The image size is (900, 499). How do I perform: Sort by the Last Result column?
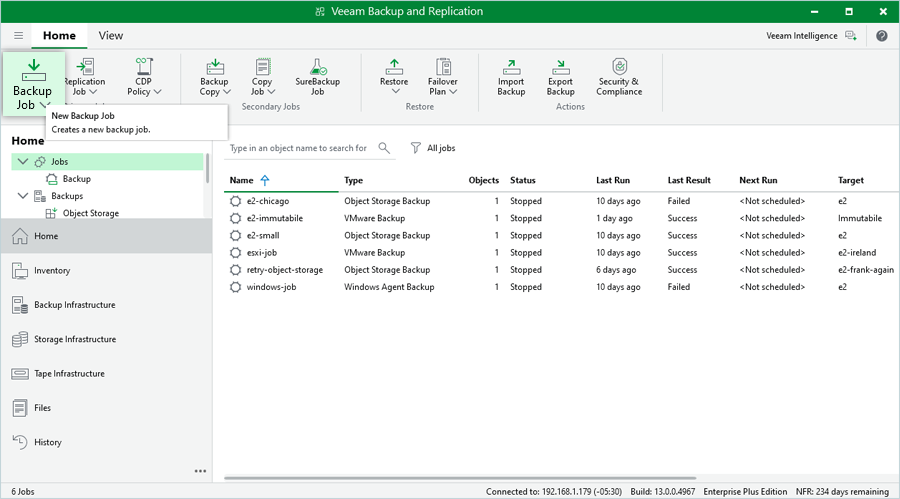689,180
